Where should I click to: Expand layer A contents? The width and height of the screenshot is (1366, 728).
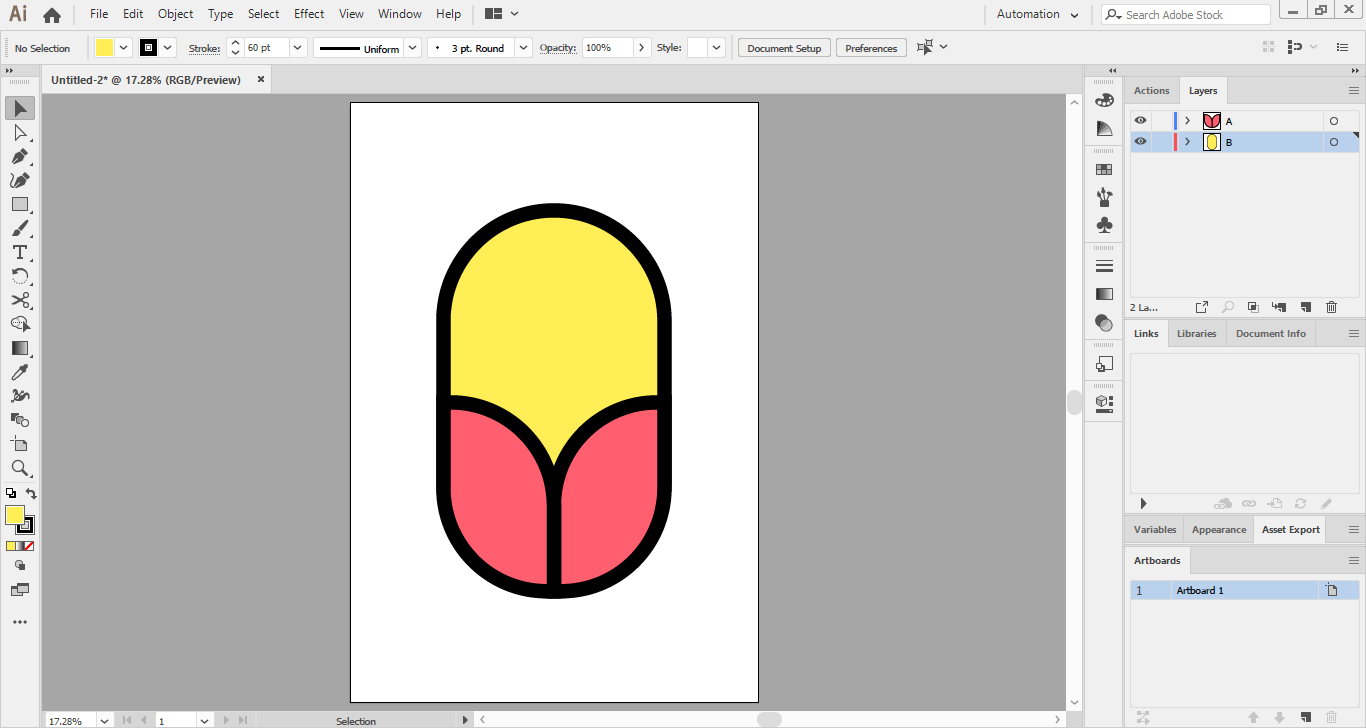pos(1188,121)
